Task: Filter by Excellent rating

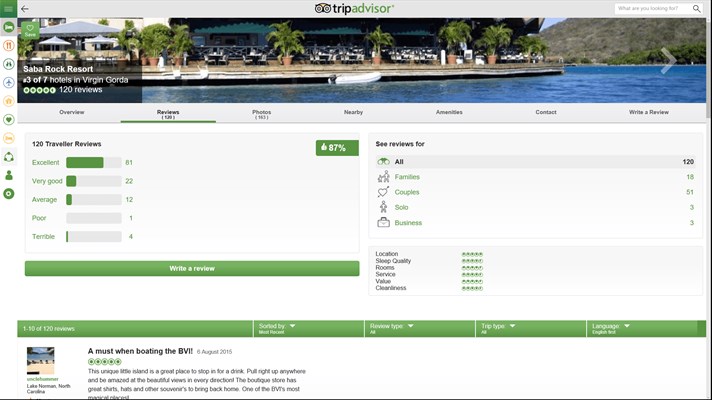Action: click(45, 163)
